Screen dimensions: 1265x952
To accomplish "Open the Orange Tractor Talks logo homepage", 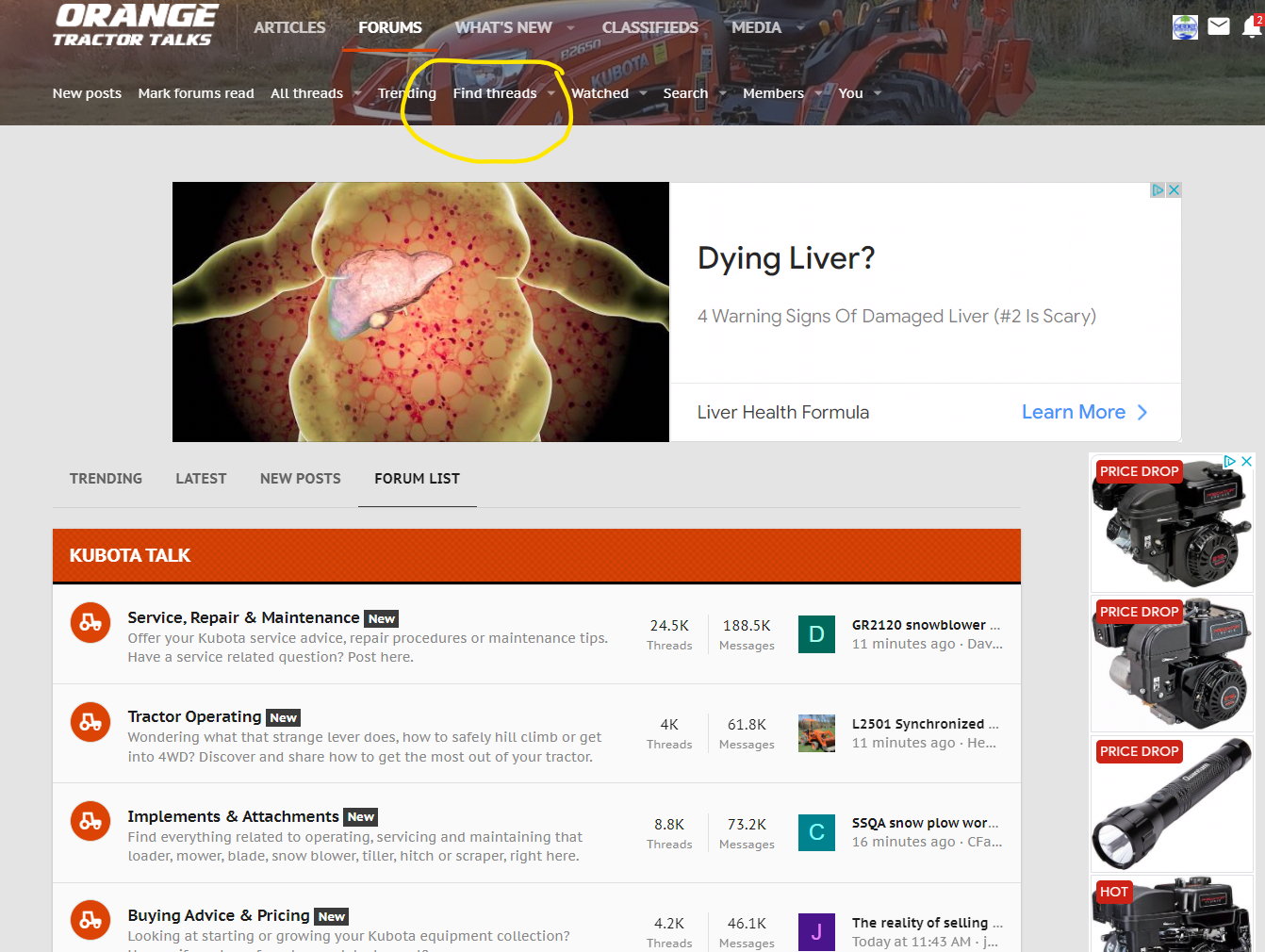I will click(135, 25).
